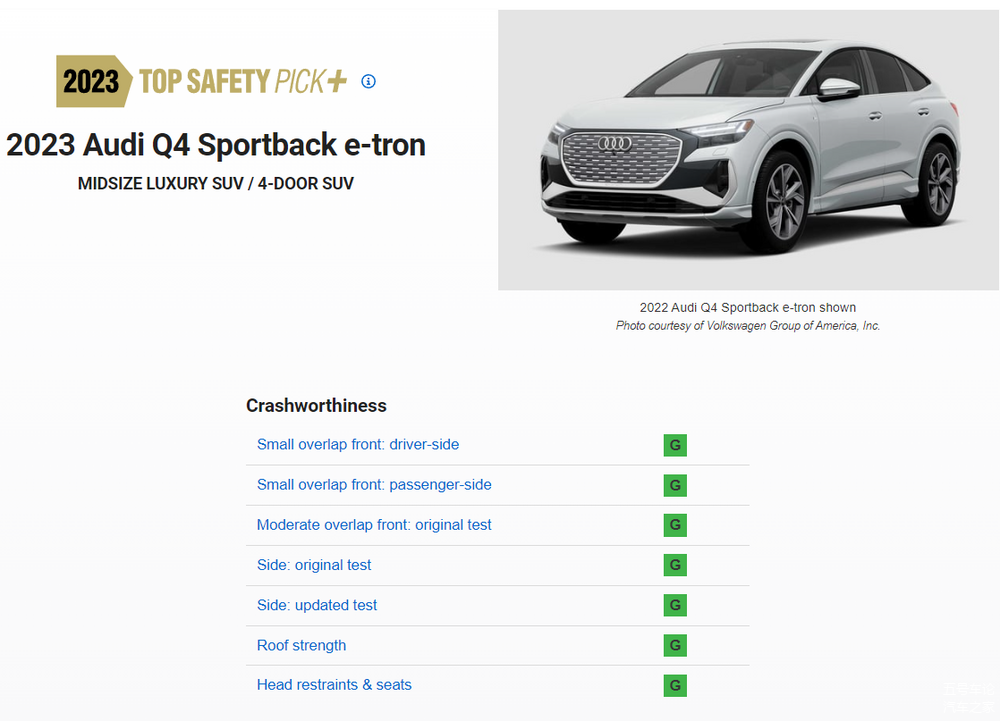Click the 2023 Top Safety Pick+ badge
This screenshot has width=1000, height=721.
click(202, 81)
